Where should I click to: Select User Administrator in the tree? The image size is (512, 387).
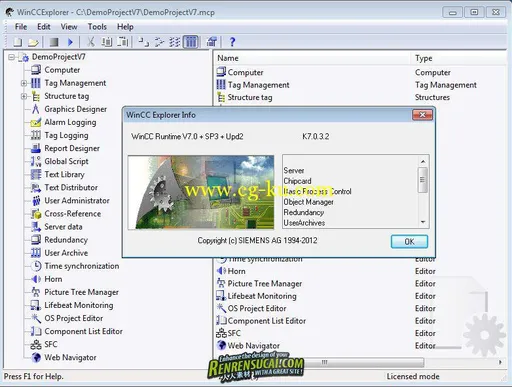tap(77, 201)
